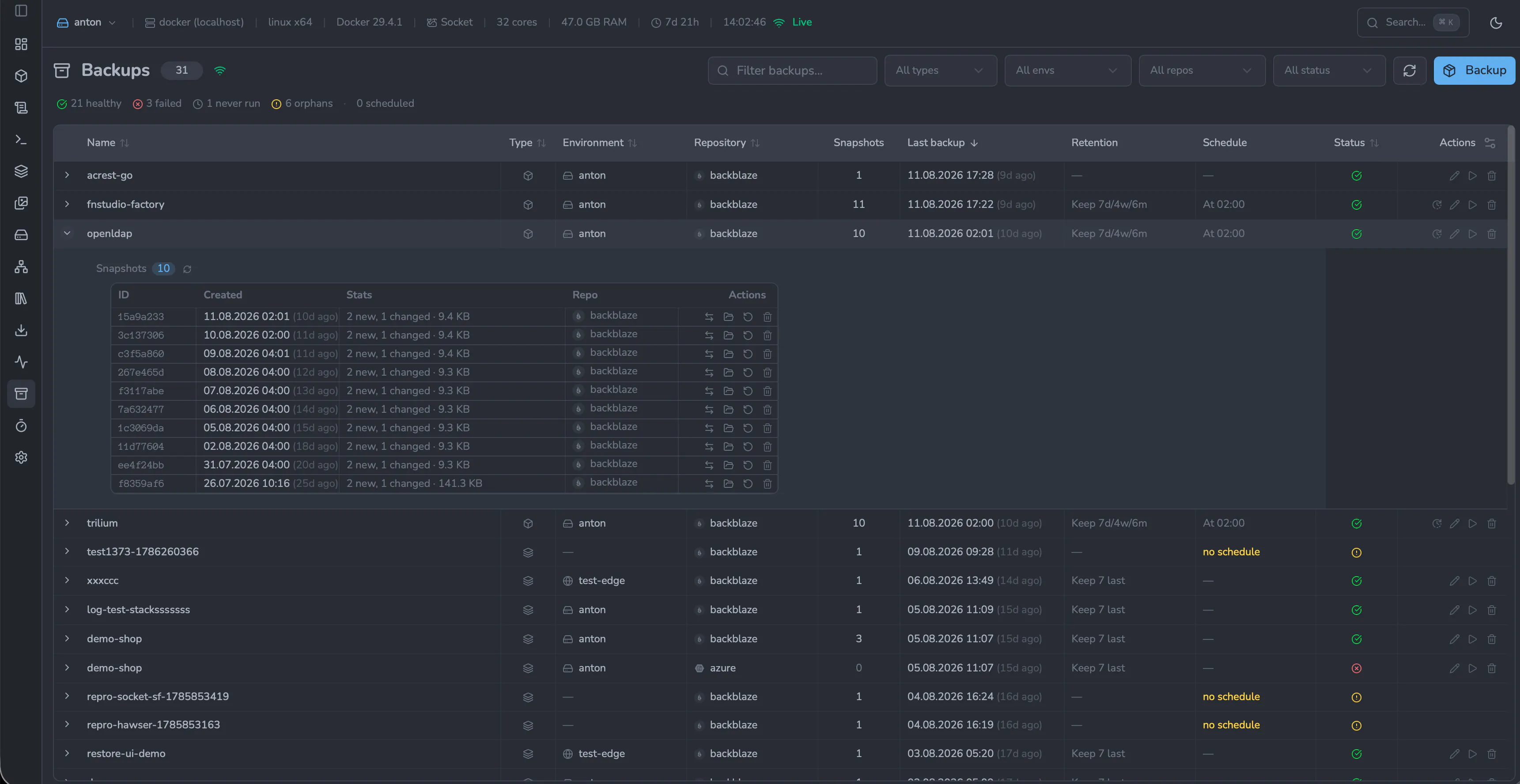
Task: Browse files of snapshot 7a632477
Action: coord(728,409)
